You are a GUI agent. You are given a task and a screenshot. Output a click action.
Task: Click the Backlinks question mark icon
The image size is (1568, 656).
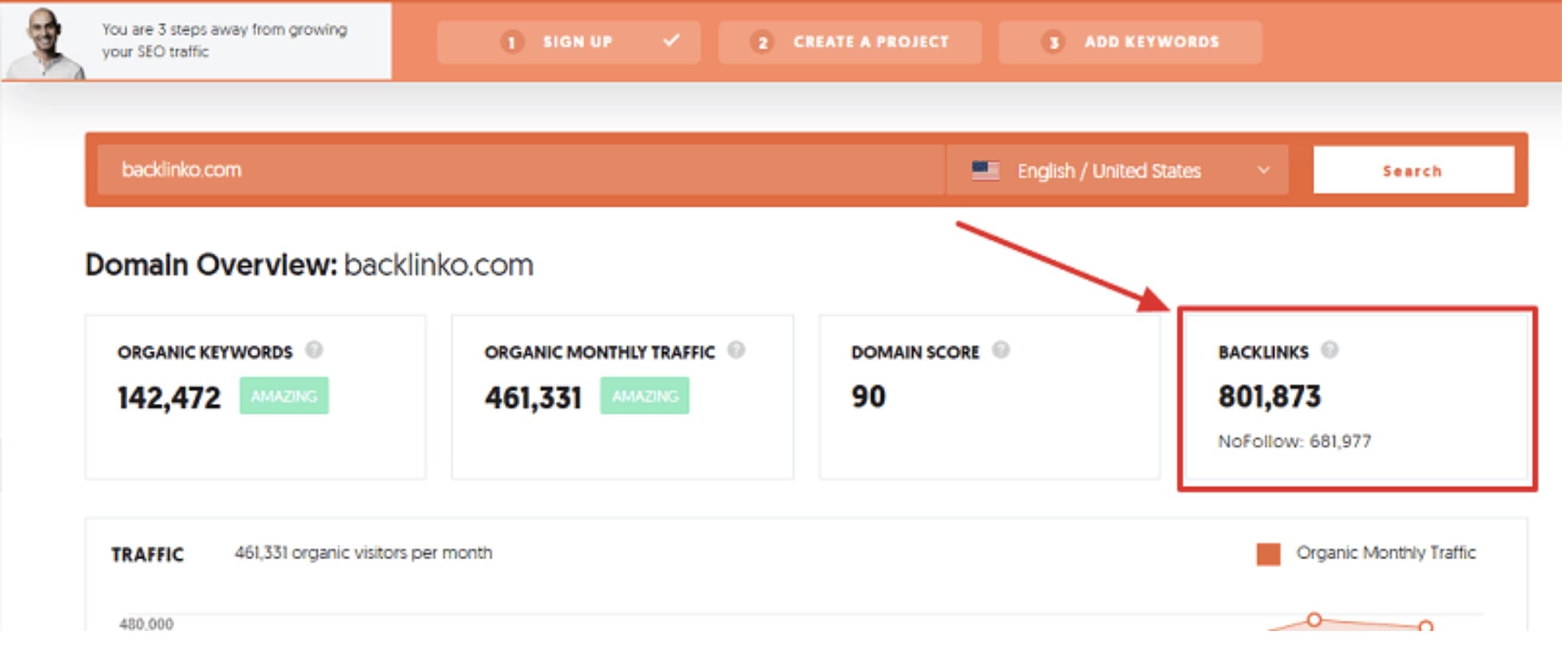coord(1330,350)
